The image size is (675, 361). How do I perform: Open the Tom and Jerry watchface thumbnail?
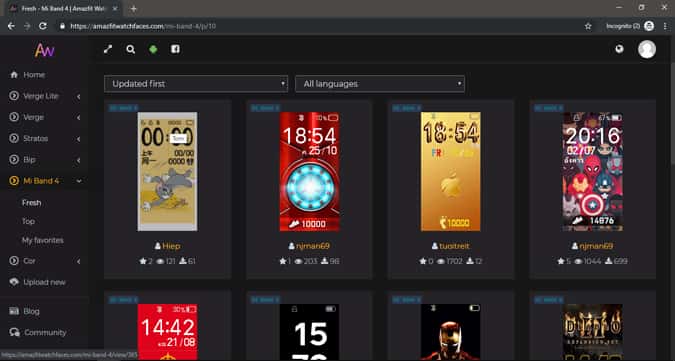[167, 172]
